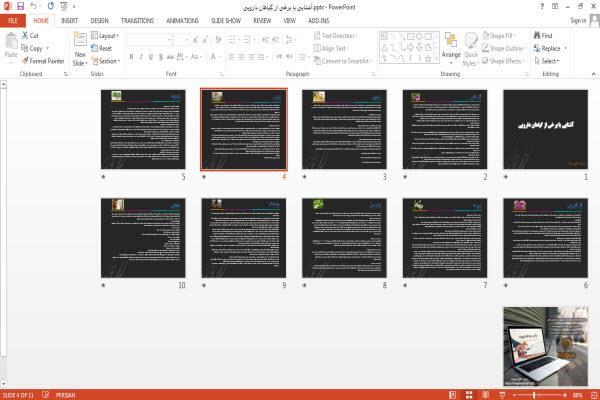This screenshot has width=600, height=400.
Task: Switch to Normal view in status bar
Action: coord(452,395)
